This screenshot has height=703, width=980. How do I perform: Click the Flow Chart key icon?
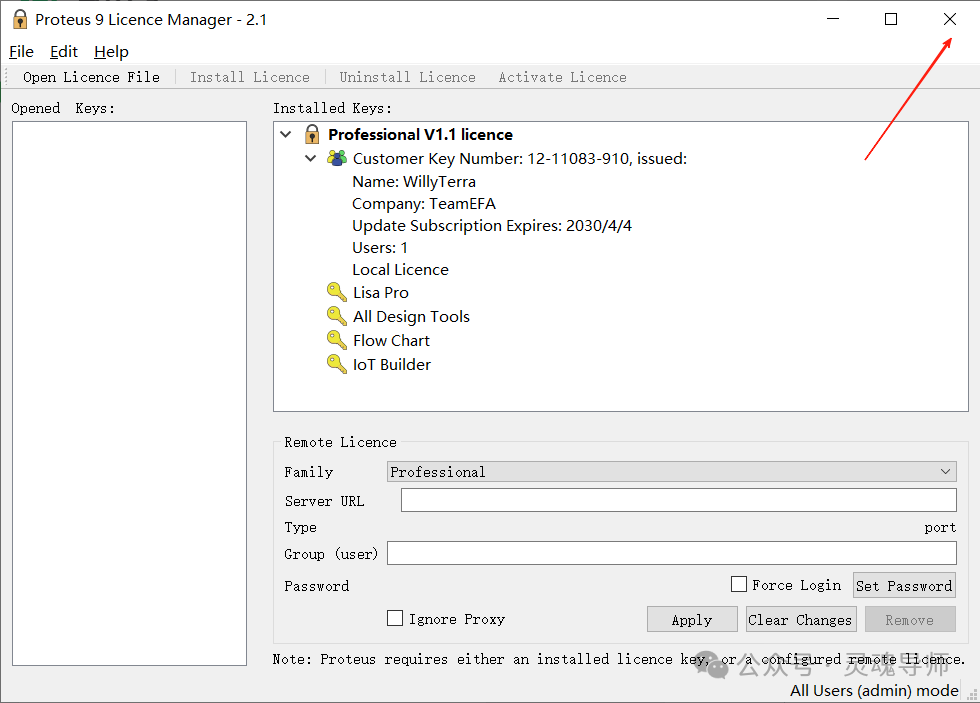click(336, 340)
